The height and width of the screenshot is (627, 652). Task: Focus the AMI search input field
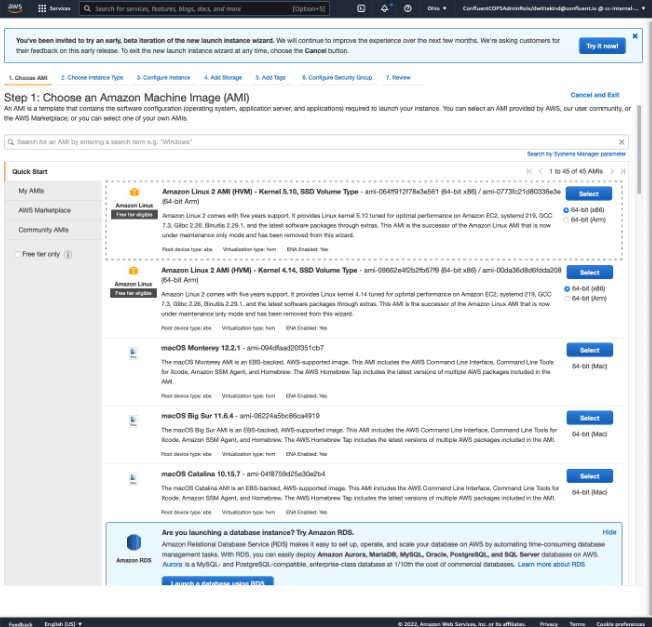coord(316,142)
